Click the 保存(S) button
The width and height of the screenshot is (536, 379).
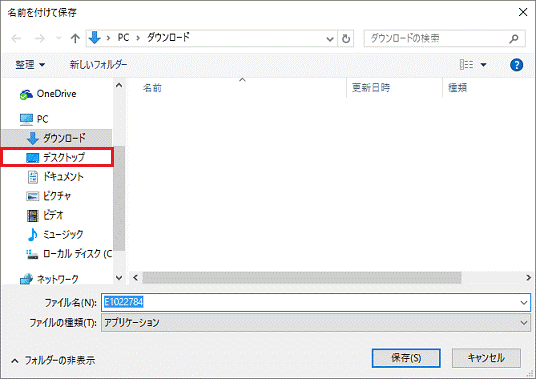(x=406, y=358)
